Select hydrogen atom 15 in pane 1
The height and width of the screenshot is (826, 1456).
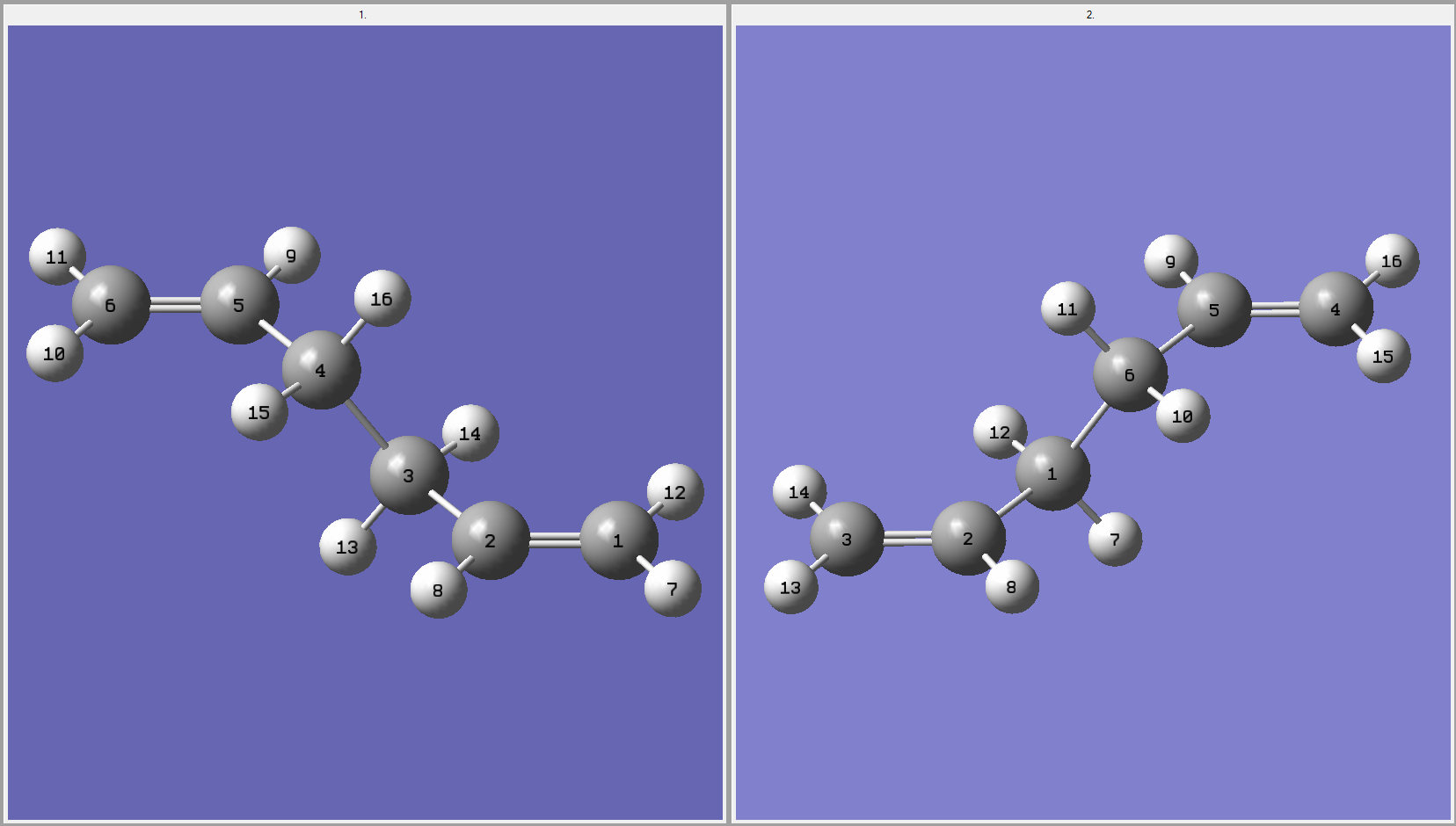tap(259, 412)
